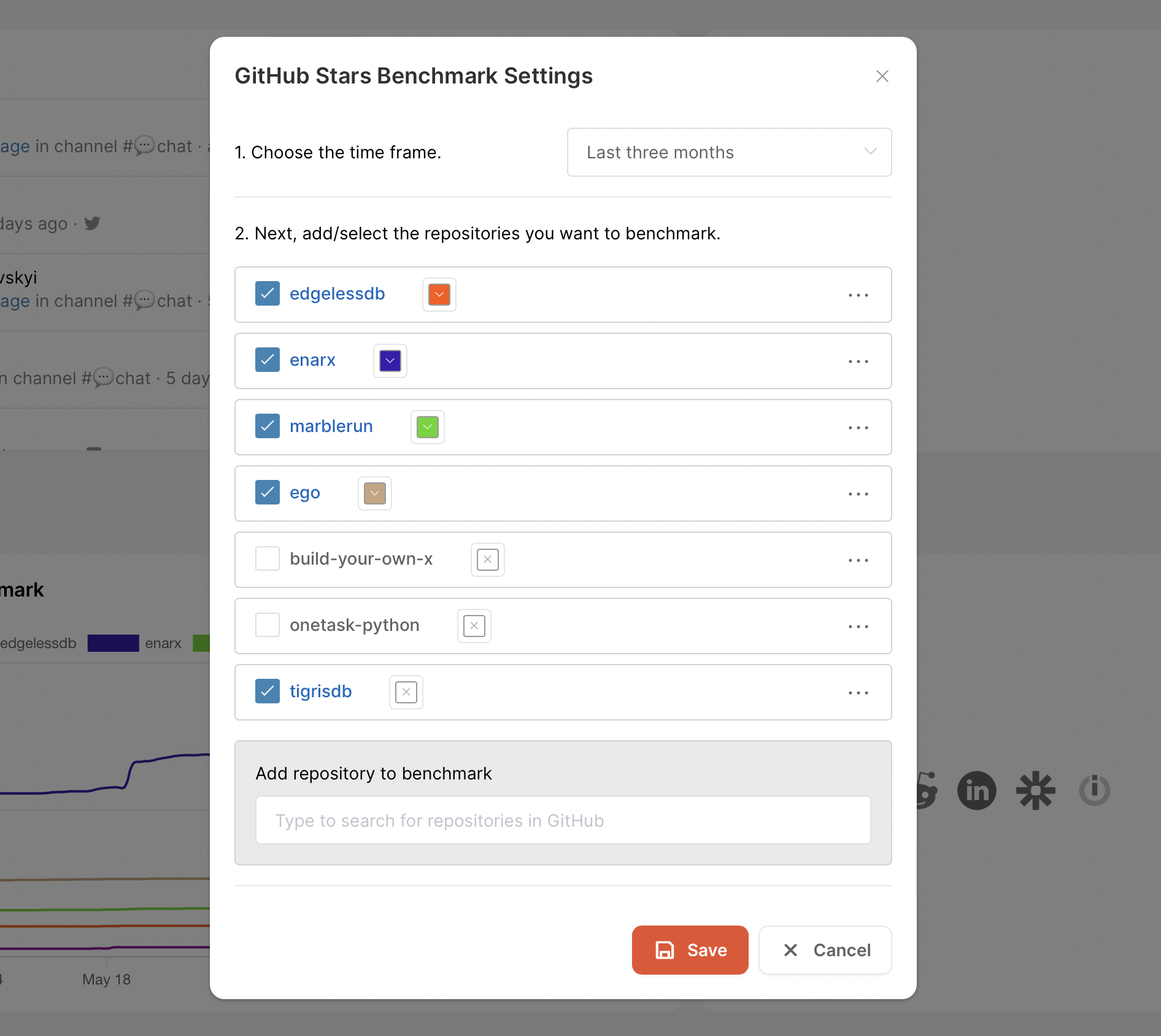This screenshot has height=1036, width=1161.
Task: Open the time frame dropdown
Action: (x=729, y=152)
